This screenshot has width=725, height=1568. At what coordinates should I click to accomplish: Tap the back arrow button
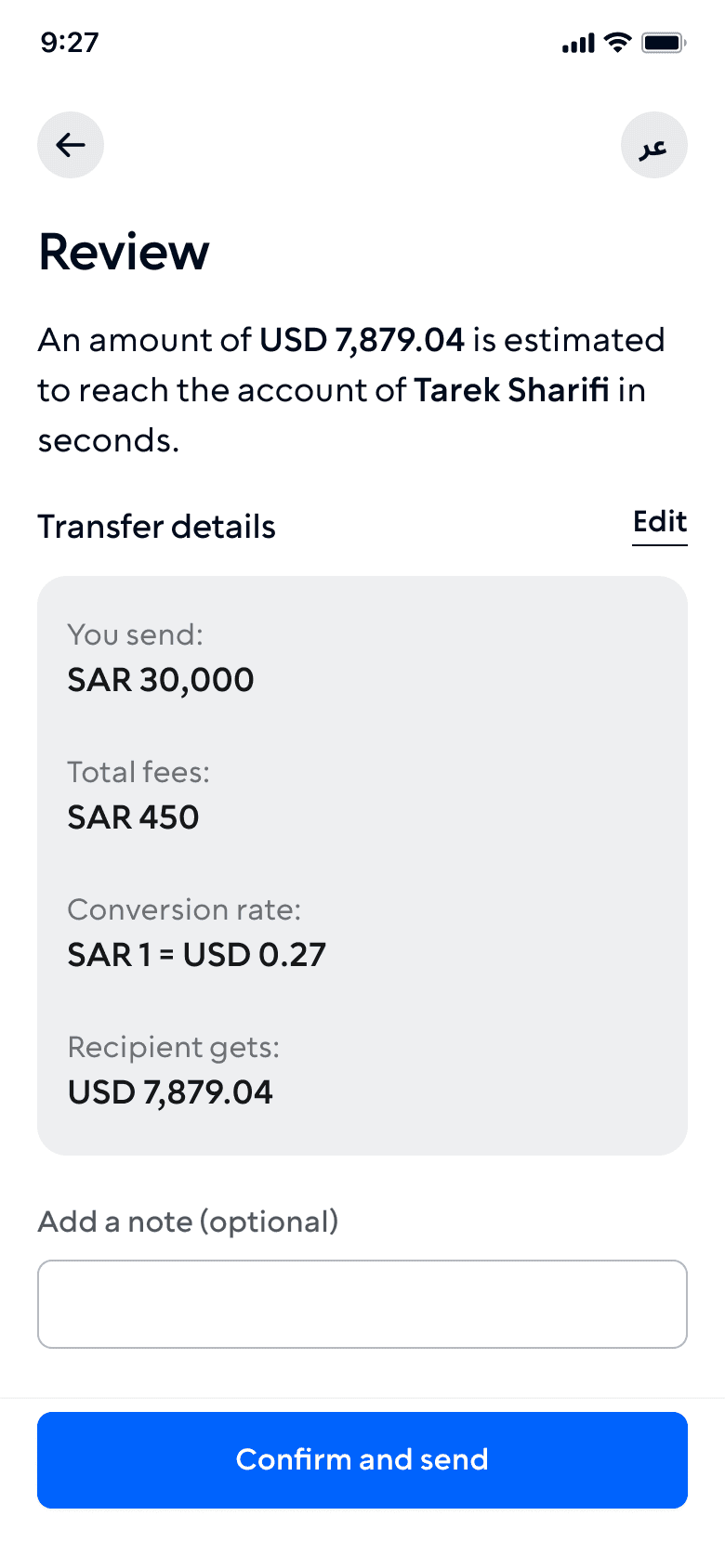click(71, 145)
